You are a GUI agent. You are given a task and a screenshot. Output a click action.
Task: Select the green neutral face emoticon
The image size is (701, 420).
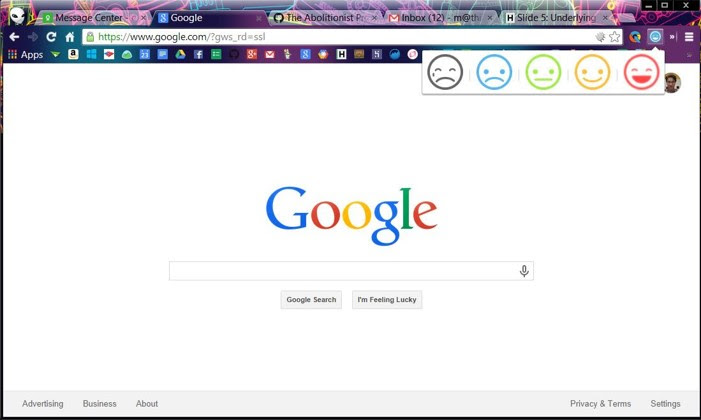click(543, 72)
